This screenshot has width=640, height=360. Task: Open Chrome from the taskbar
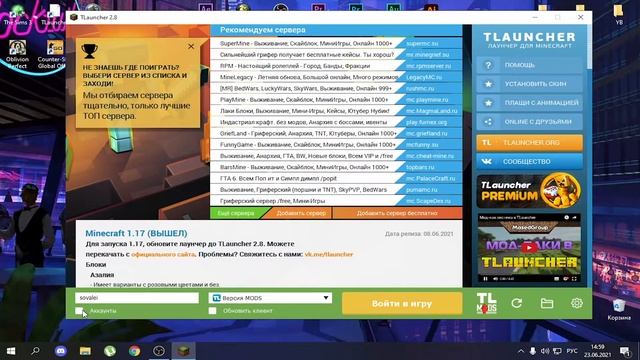click(134, 351)
